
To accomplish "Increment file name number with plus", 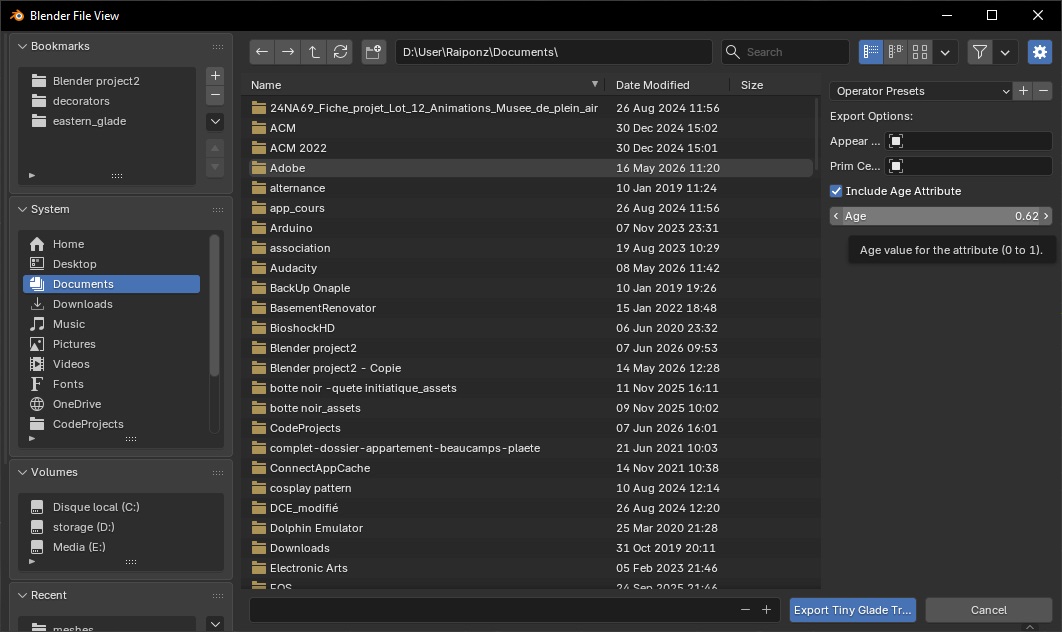I will pos(766,610).
